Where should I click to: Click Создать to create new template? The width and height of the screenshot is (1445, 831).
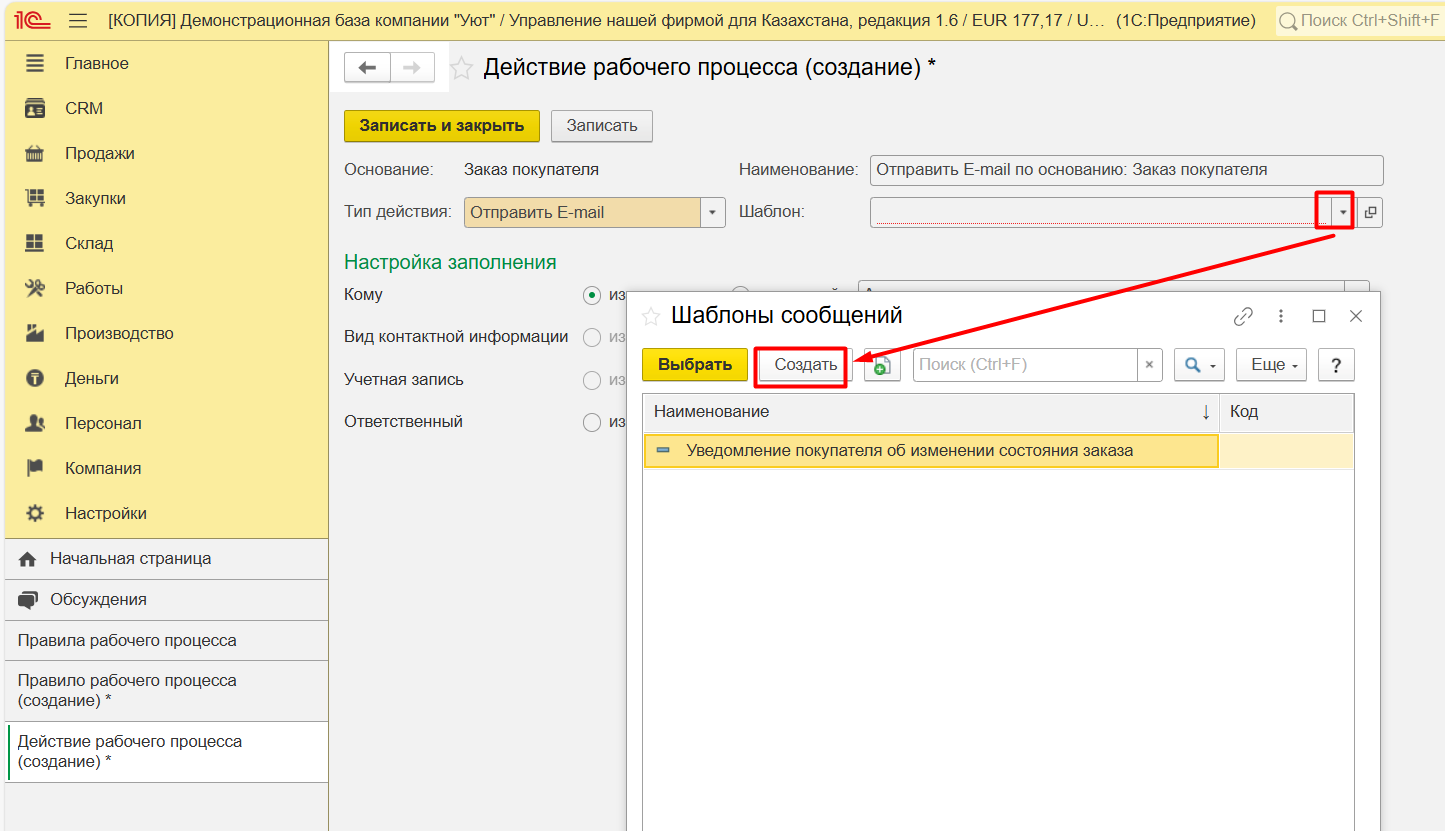[805, 365]
